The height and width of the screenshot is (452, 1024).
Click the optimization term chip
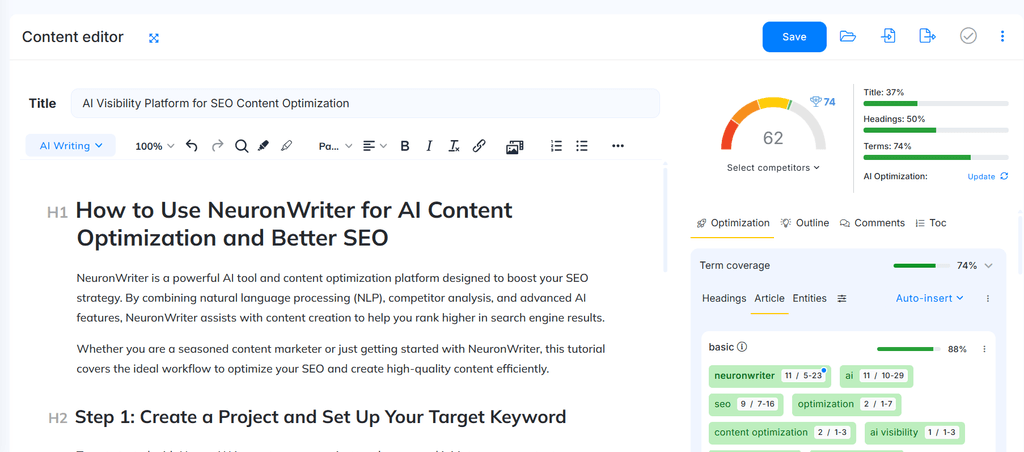click(x=846, y=404)
